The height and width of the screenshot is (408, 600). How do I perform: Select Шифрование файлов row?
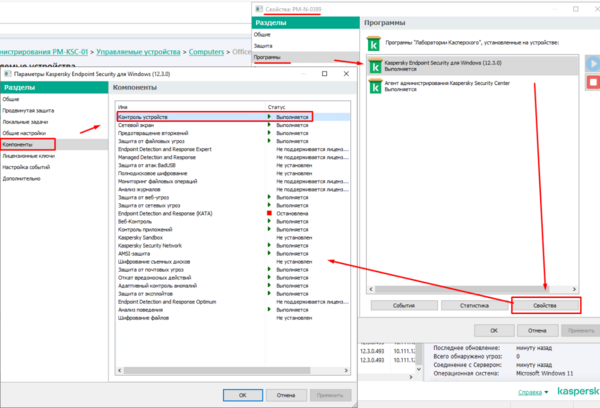click(233, 318)
